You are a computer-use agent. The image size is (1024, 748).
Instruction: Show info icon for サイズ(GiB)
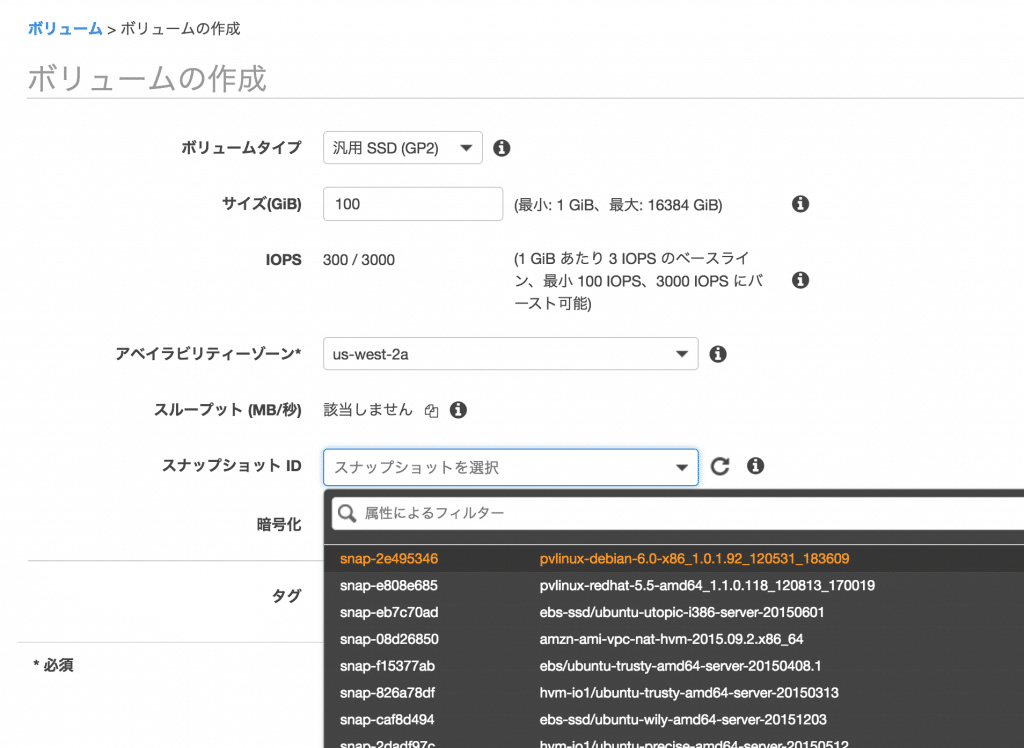(x=800, y=204)
